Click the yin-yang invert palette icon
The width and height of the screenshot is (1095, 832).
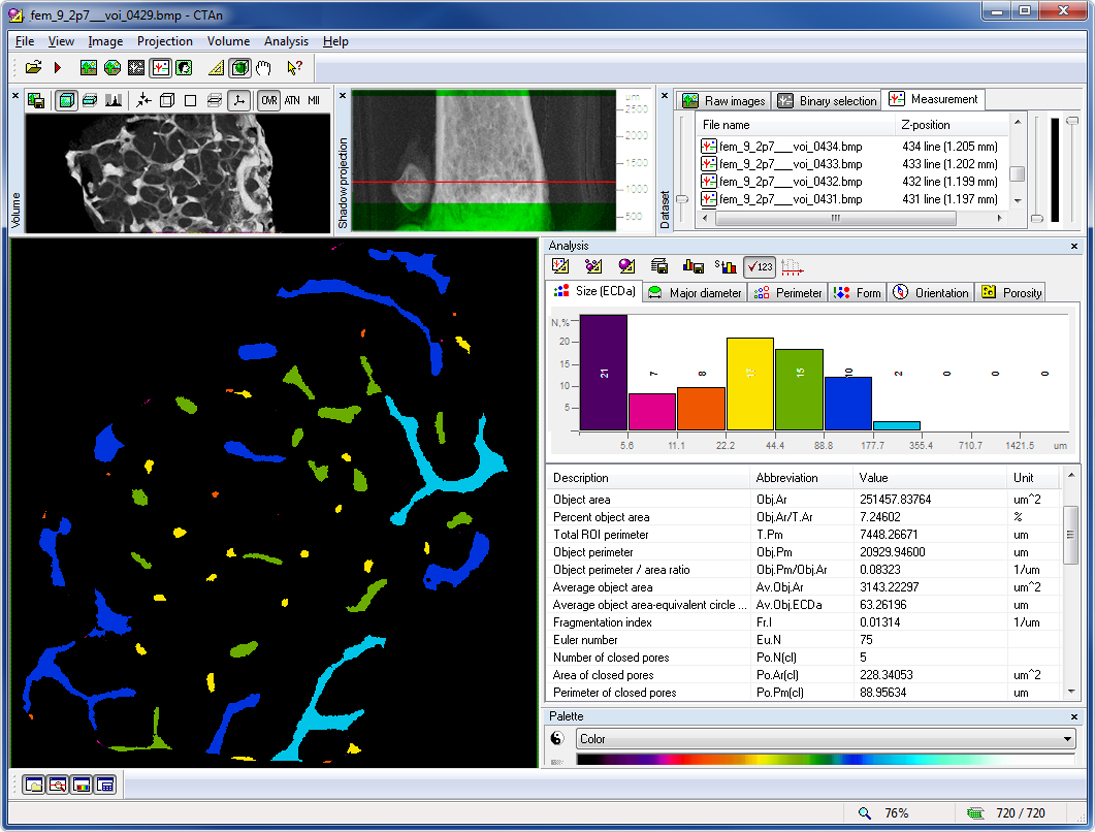tap(558, 739)
